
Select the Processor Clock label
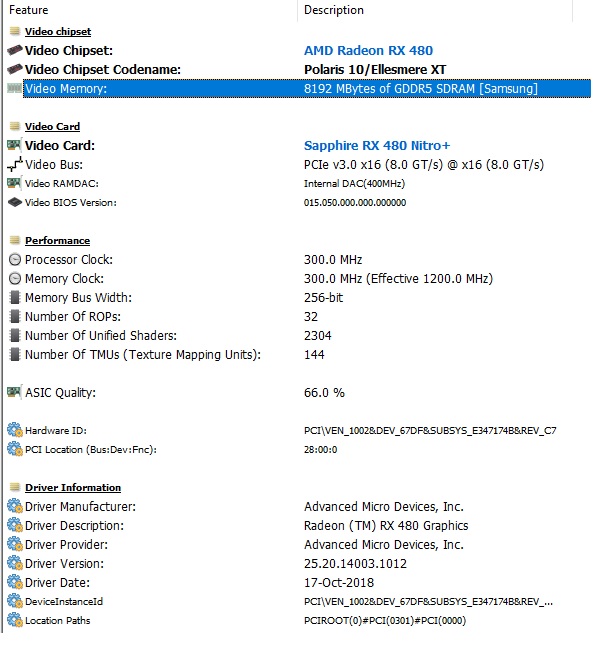pyautogui.click(x=69, y=260)
